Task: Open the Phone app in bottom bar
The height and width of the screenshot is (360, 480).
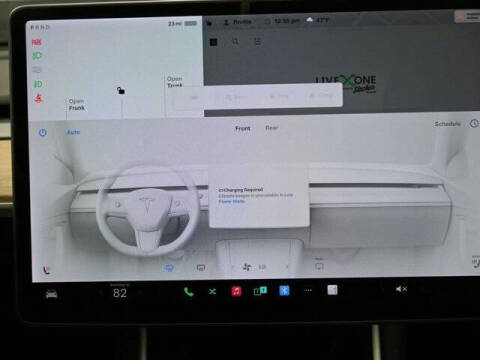Action: tap(189, 292)
